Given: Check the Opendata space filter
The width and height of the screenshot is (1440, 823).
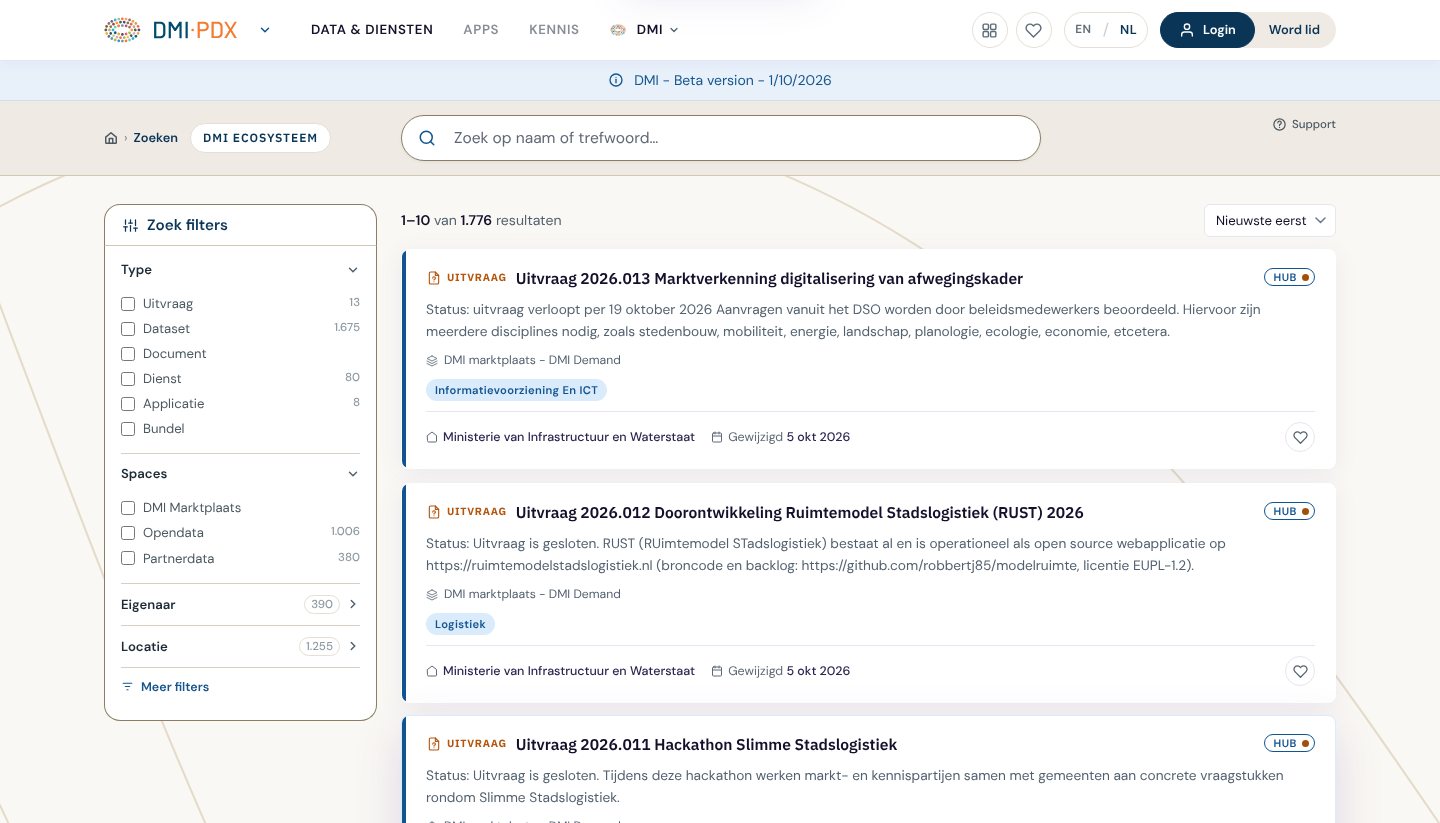Looking at the screenshot, I should pyautogui.click(x=128, y=533).
